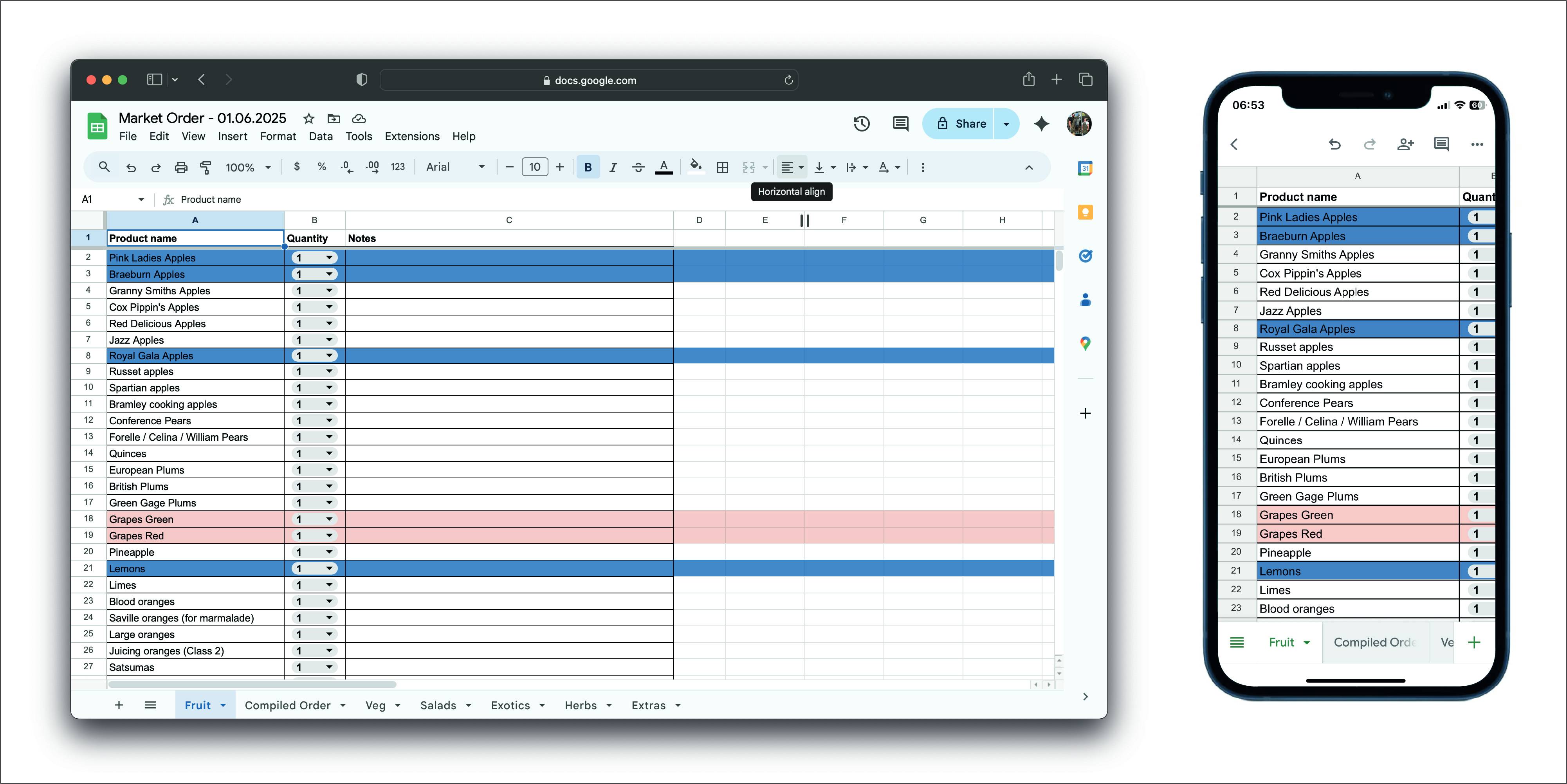The image size is (1567, 784).
Task: Star the Market Order document
Action: click(309, 119)
